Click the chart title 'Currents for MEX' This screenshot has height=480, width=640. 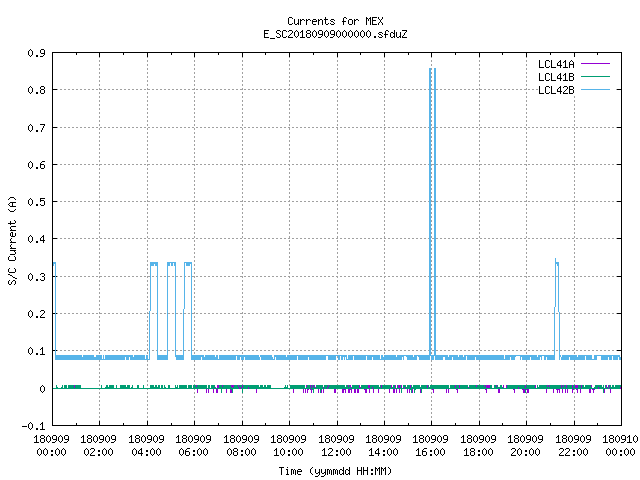tap(335, 21)
